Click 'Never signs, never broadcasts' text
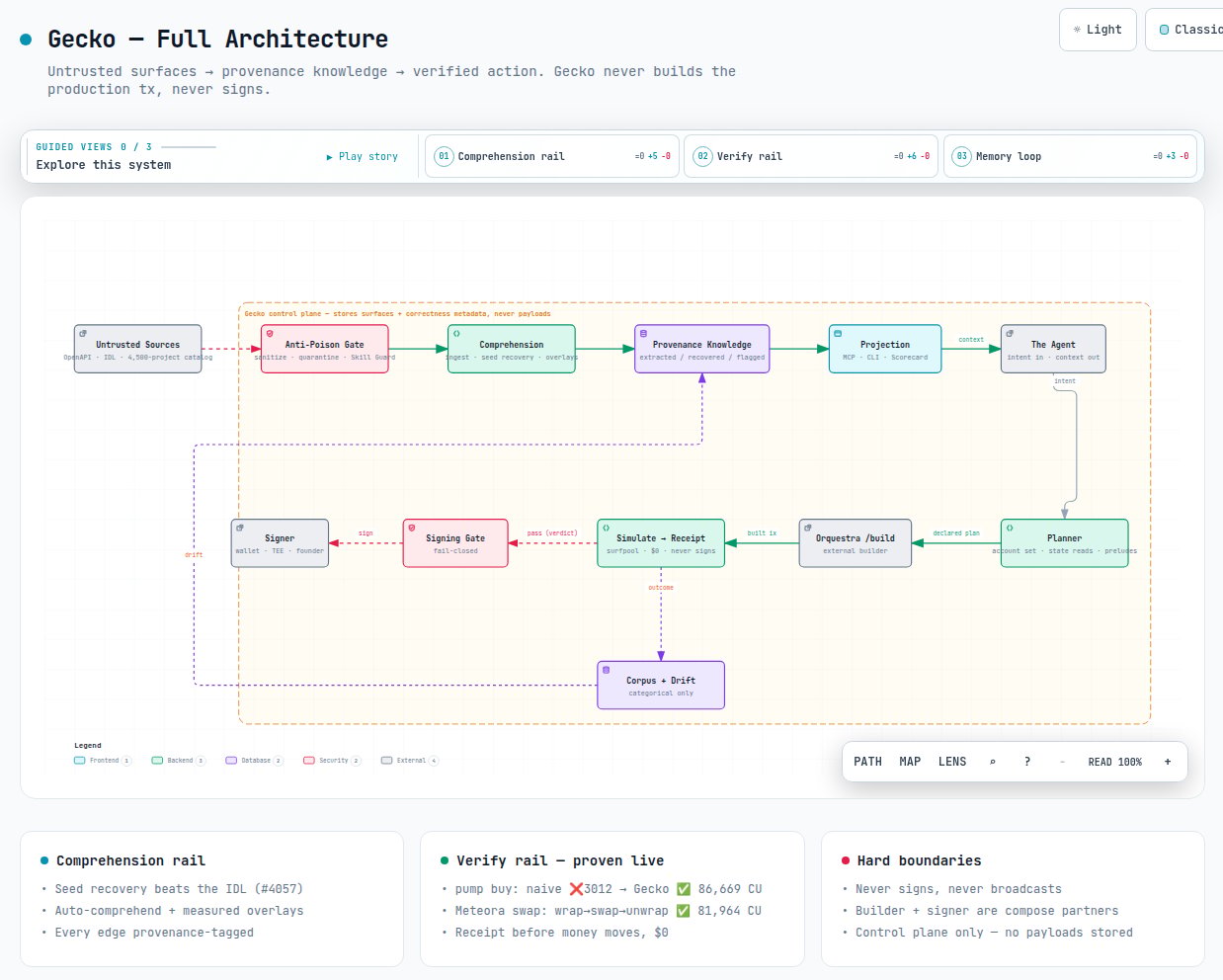 [958, 889]
